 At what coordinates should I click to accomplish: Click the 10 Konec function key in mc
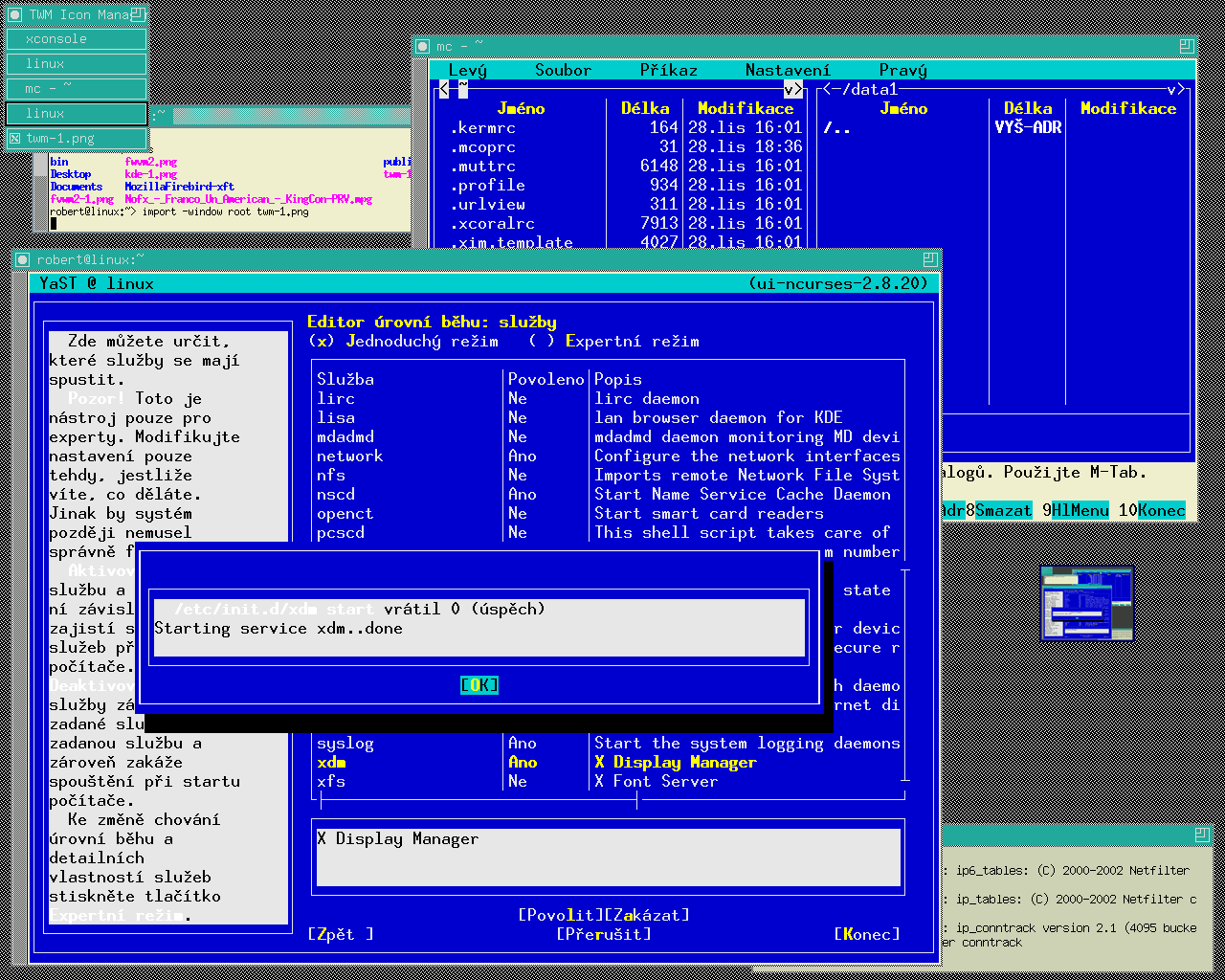coord(1152,510)
